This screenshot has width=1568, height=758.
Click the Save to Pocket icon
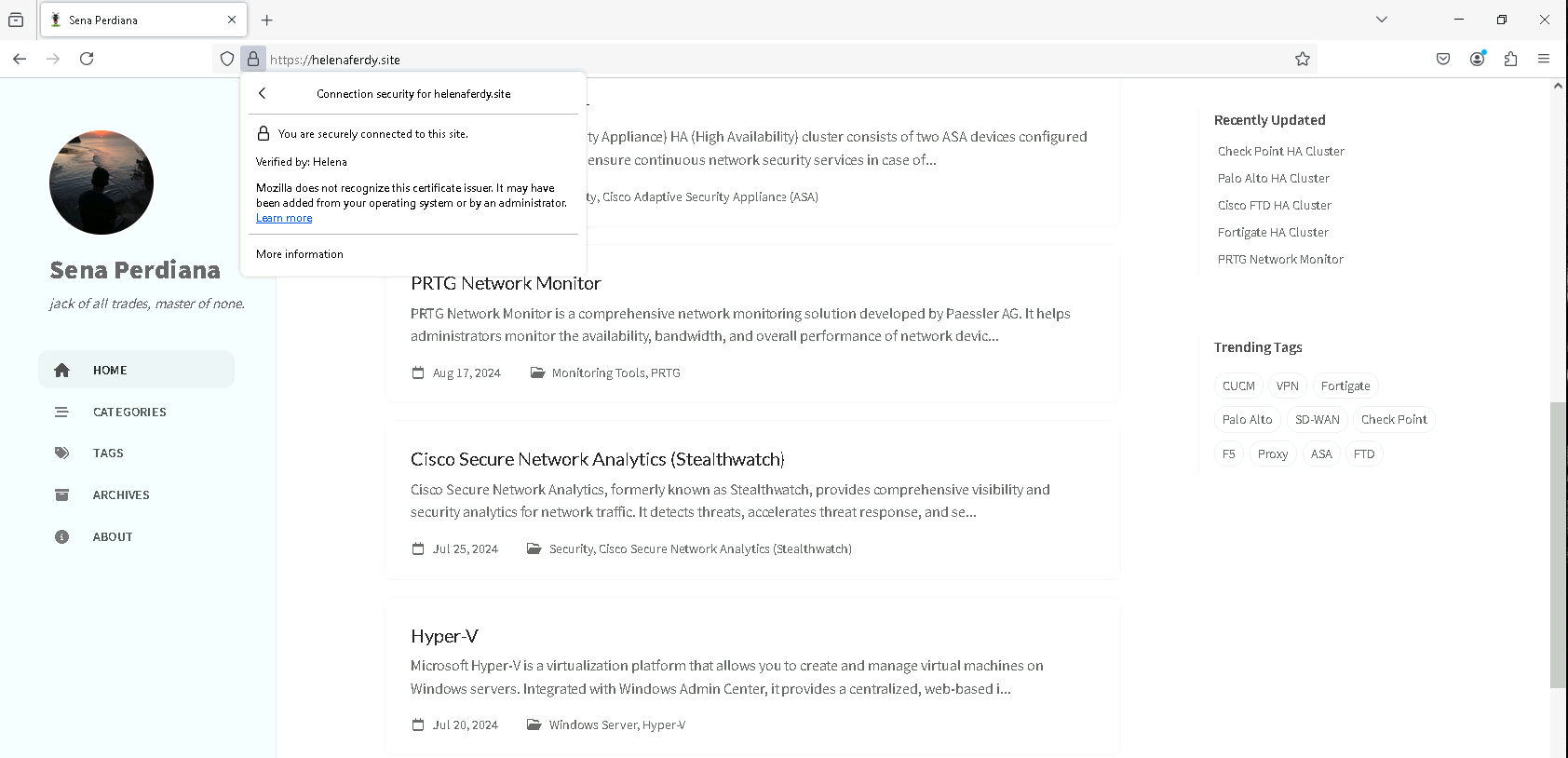tap(1442, 59)
